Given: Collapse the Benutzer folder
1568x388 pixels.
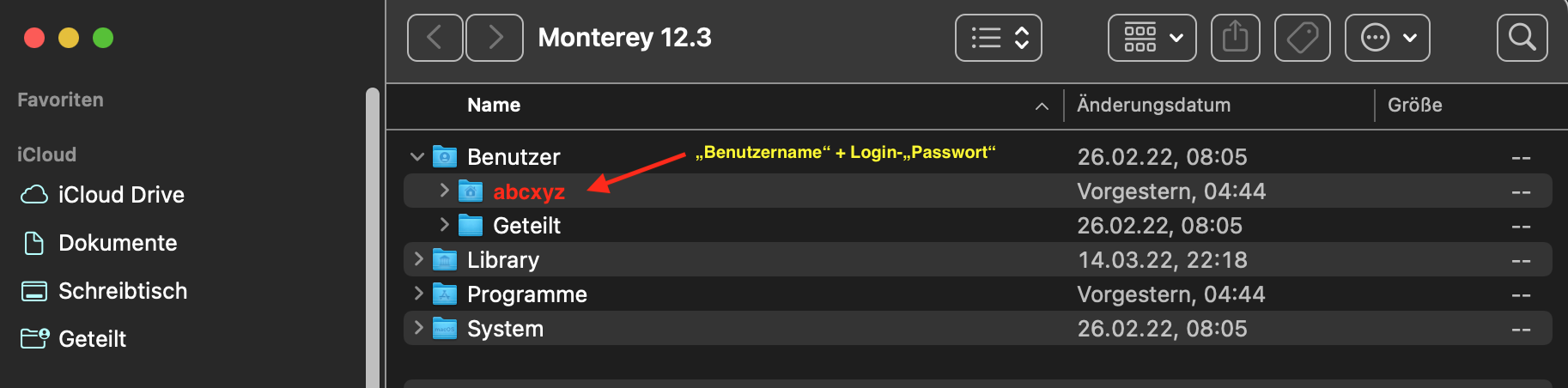Looking at the screenshot, I should pos(417,156).
